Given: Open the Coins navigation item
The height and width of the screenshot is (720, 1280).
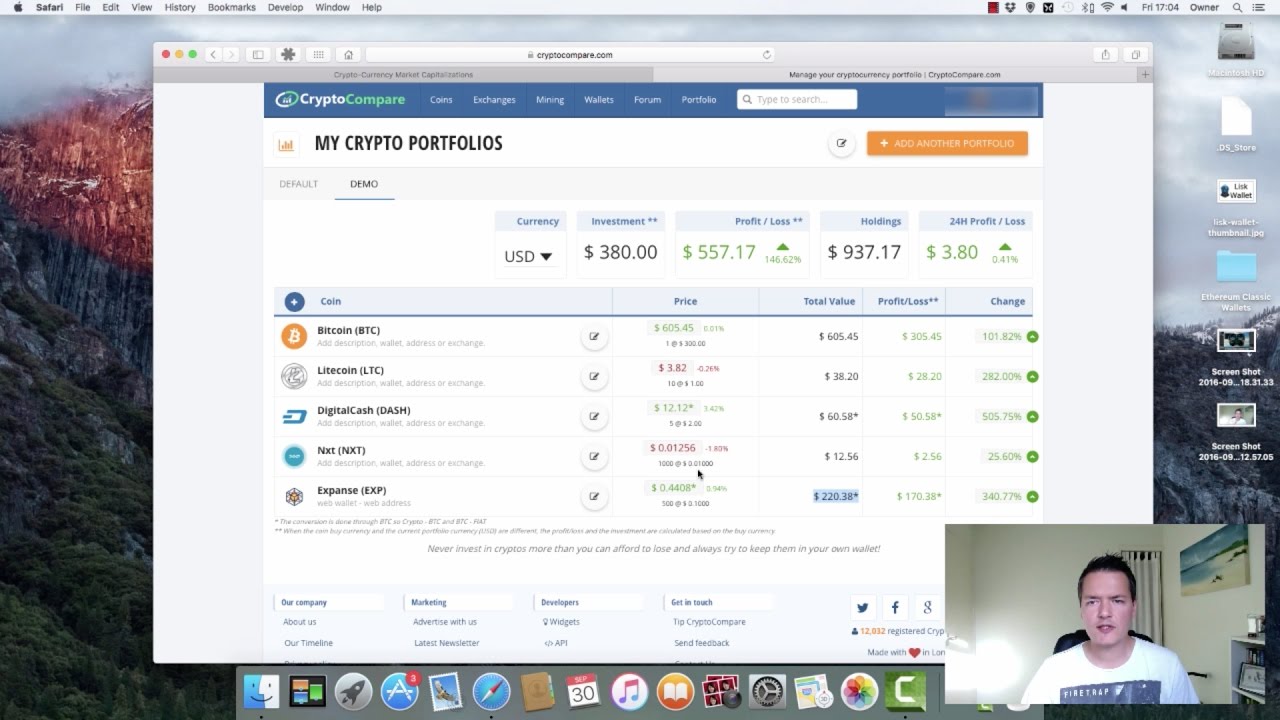Looking at the screenshot, I should (441, 100).
